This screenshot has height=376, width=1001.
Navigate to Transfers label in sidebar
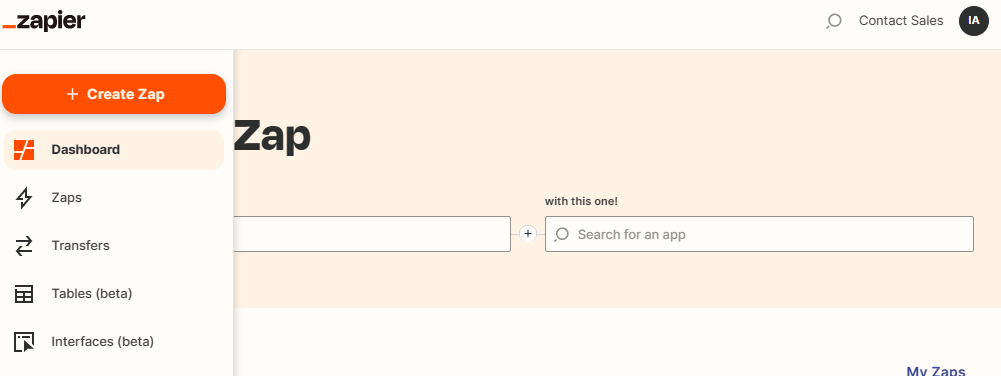(80, 246)
